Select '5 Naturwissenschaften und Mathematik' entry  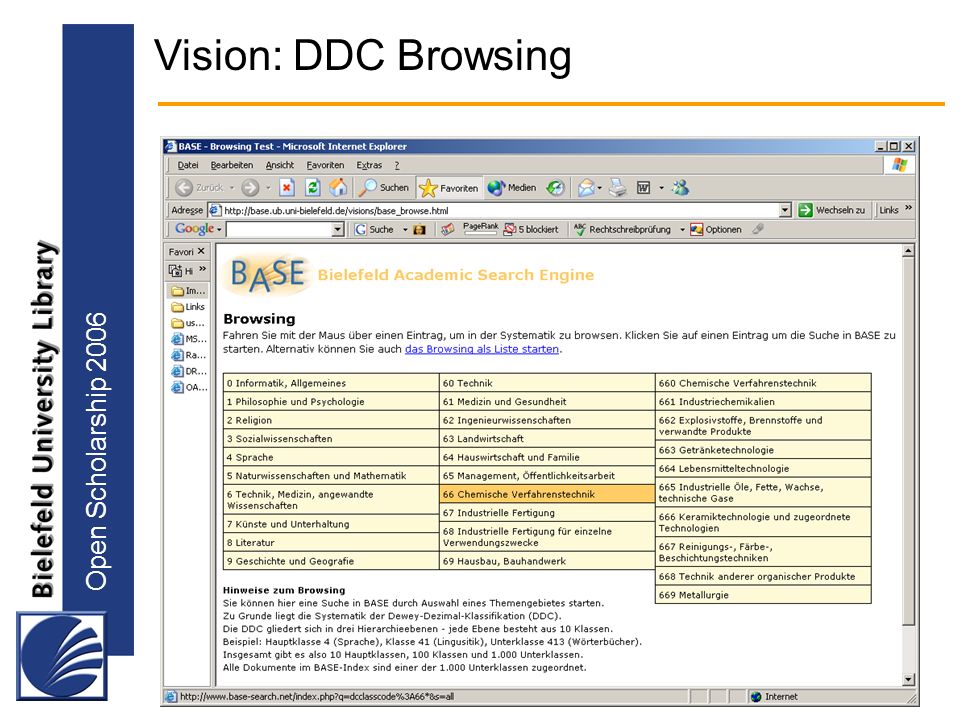point(331,476)
